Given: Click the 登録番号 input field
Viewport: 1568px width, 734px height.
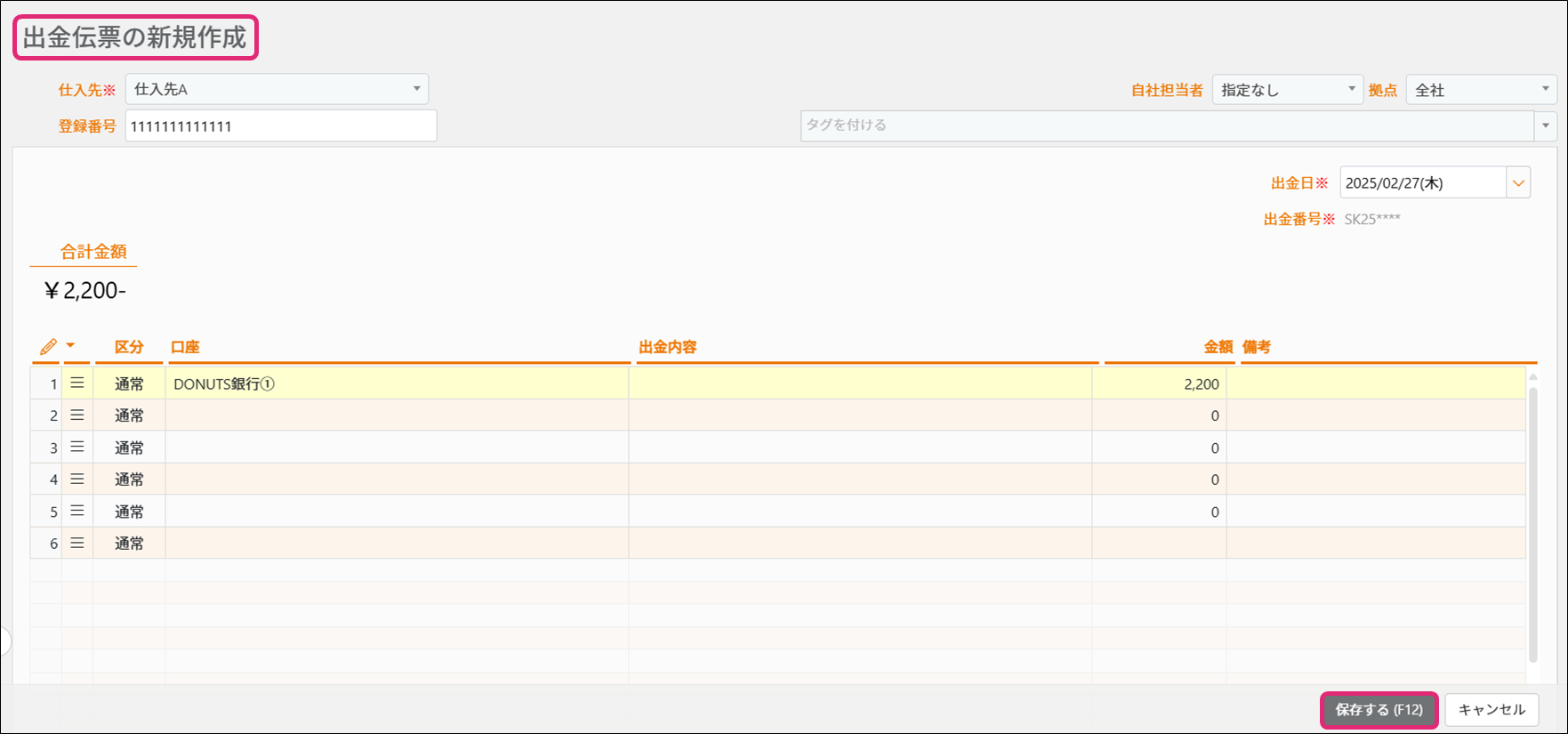Looking at the screenshot, I should tap(280, 126).
